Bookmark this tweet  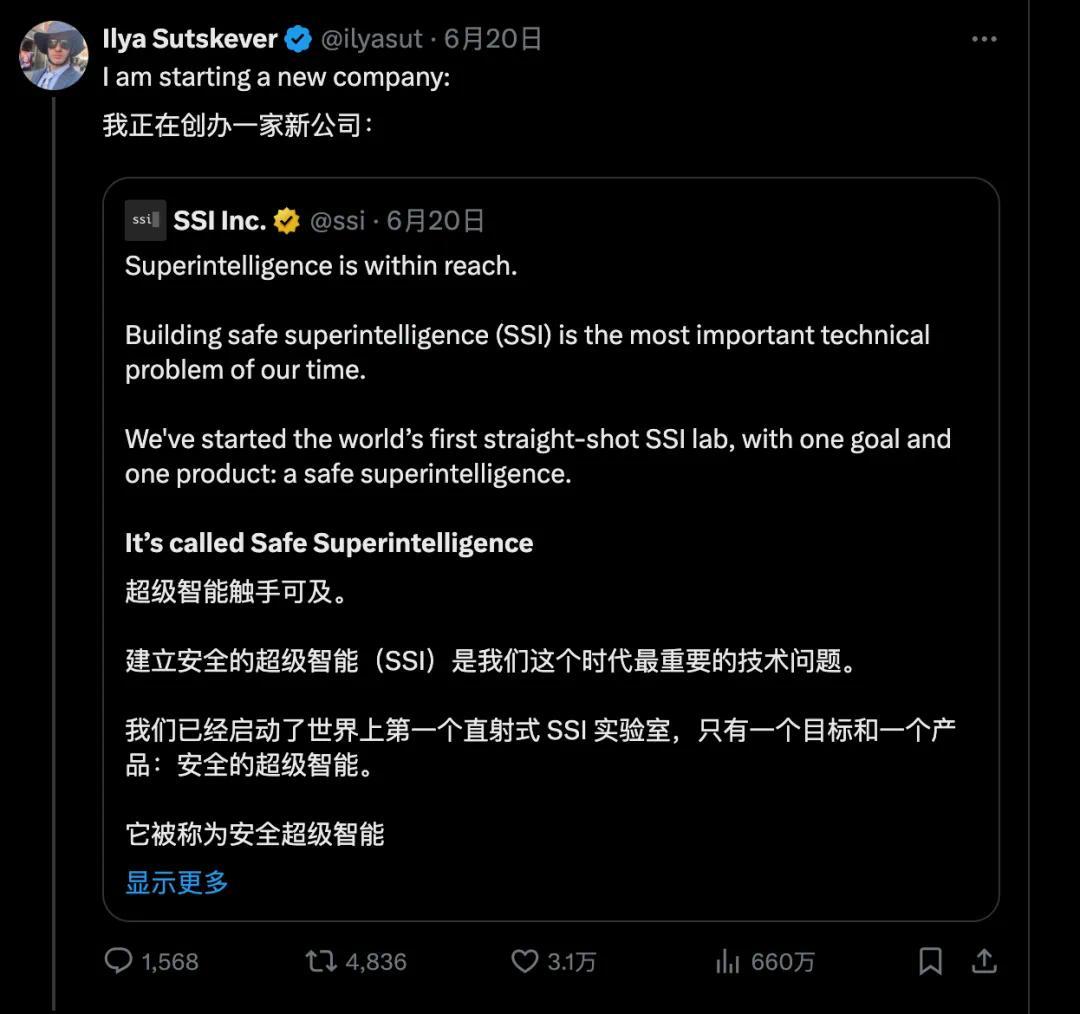coord(931,961)
